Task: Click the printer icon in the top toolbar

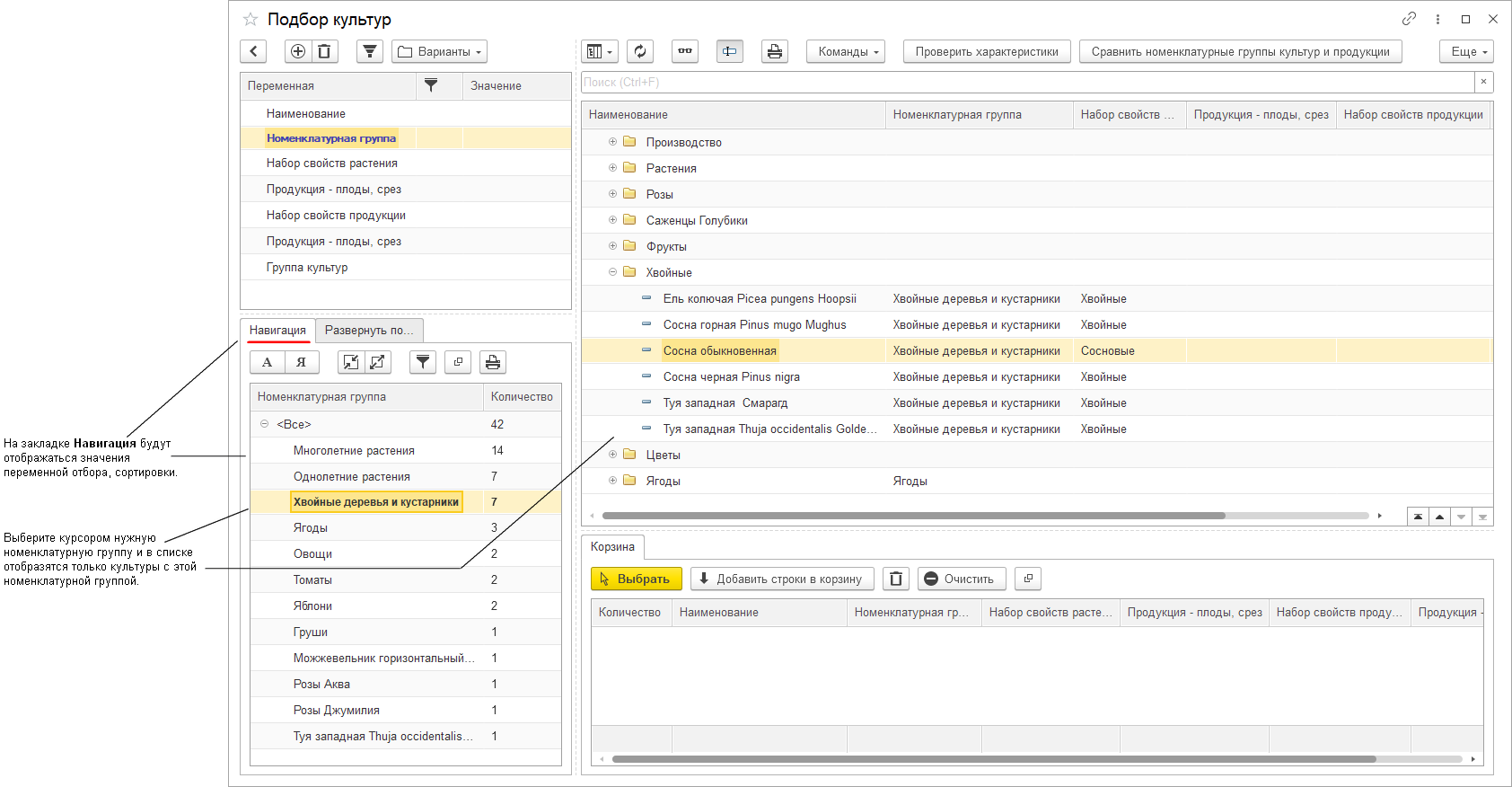Action: (x=774, y=51)
